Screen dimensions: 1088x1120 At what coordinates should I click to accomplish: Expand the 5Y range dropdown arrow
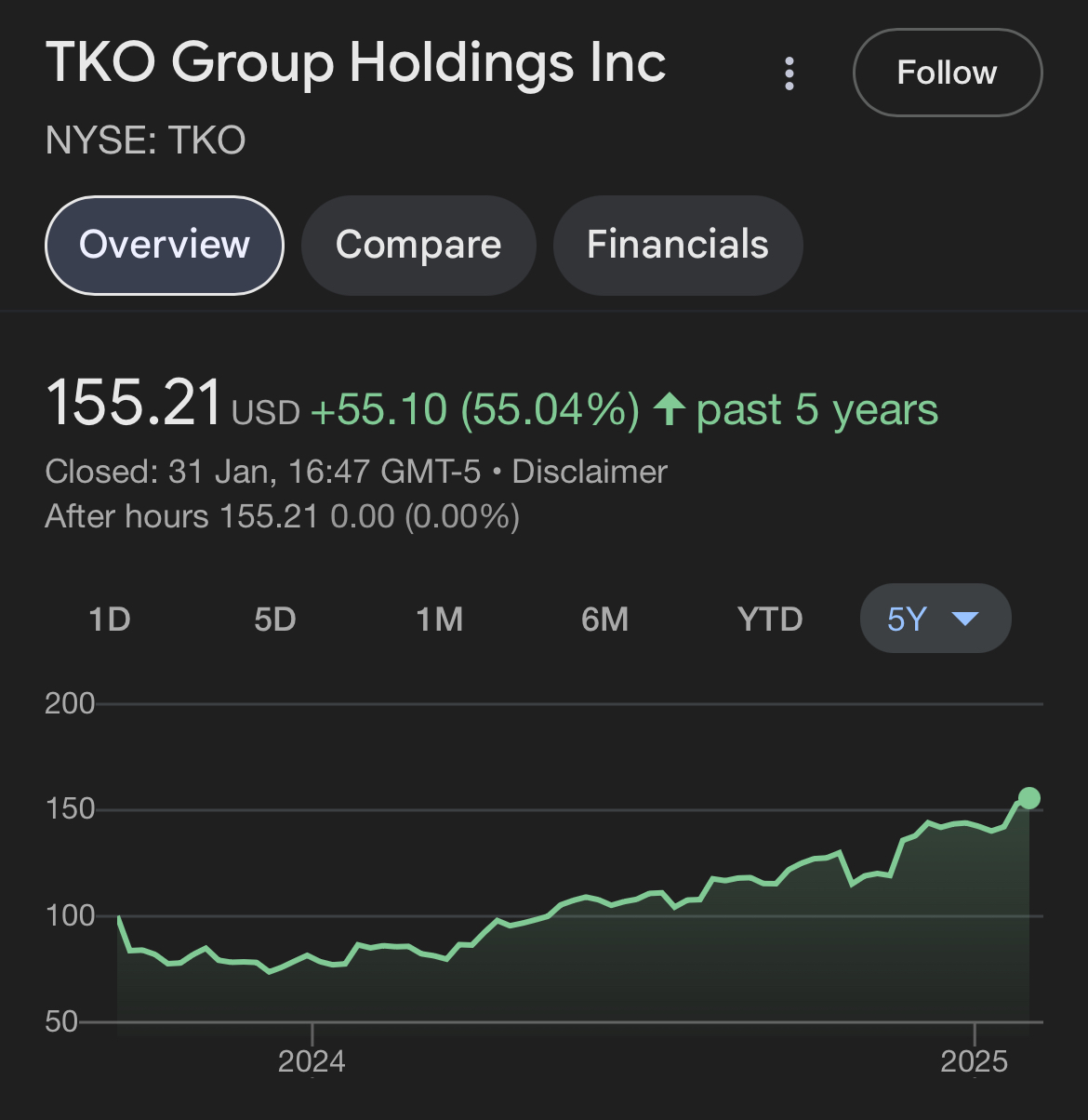(x=966, y=619)
